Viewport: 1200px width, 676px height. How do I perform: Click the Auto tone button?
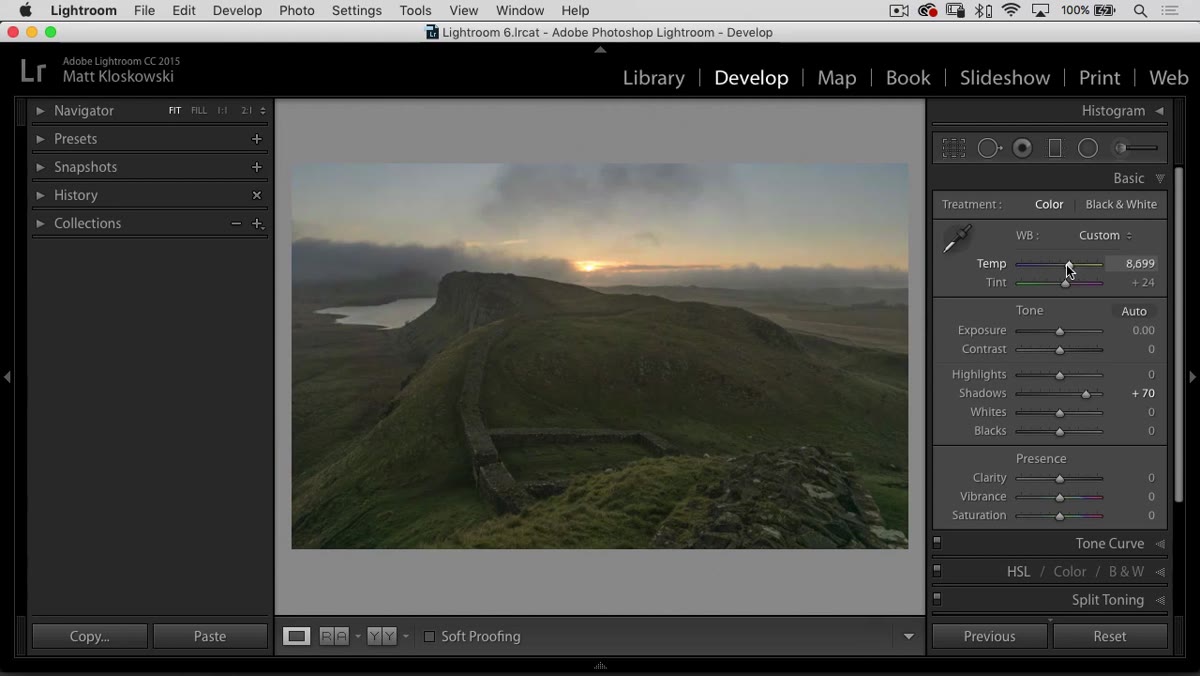(x=1134, y=311)
